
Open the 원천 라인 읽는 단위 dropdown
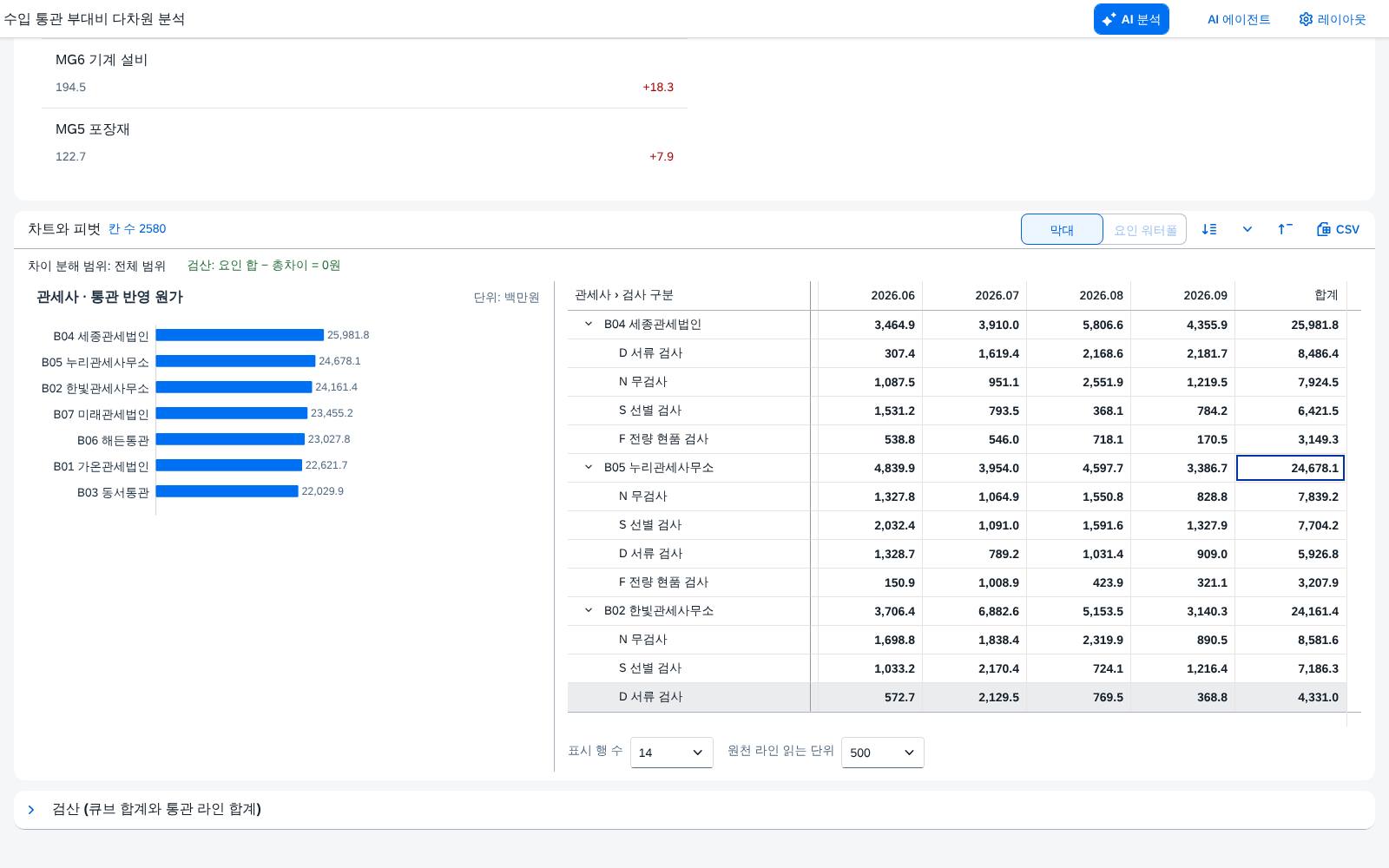882,753
